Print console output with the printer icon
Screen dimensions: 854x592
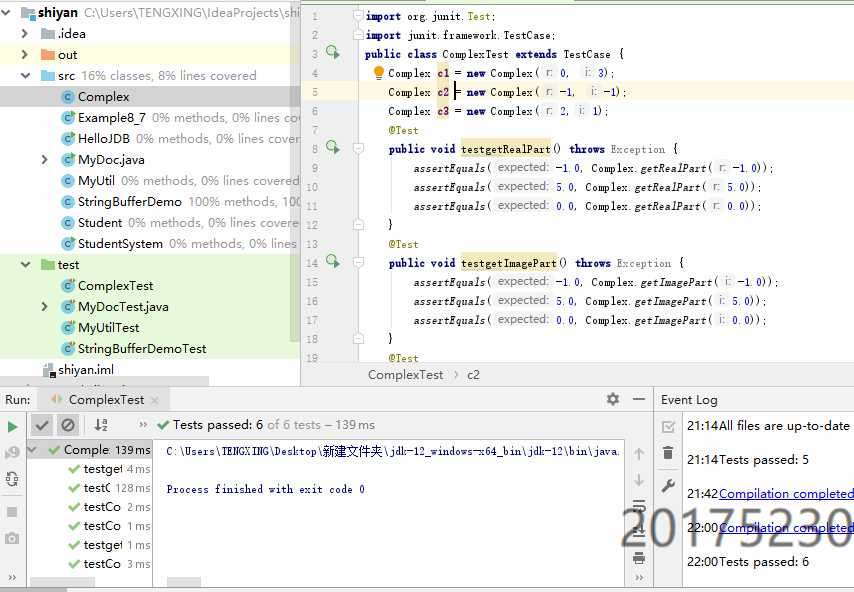639,558
